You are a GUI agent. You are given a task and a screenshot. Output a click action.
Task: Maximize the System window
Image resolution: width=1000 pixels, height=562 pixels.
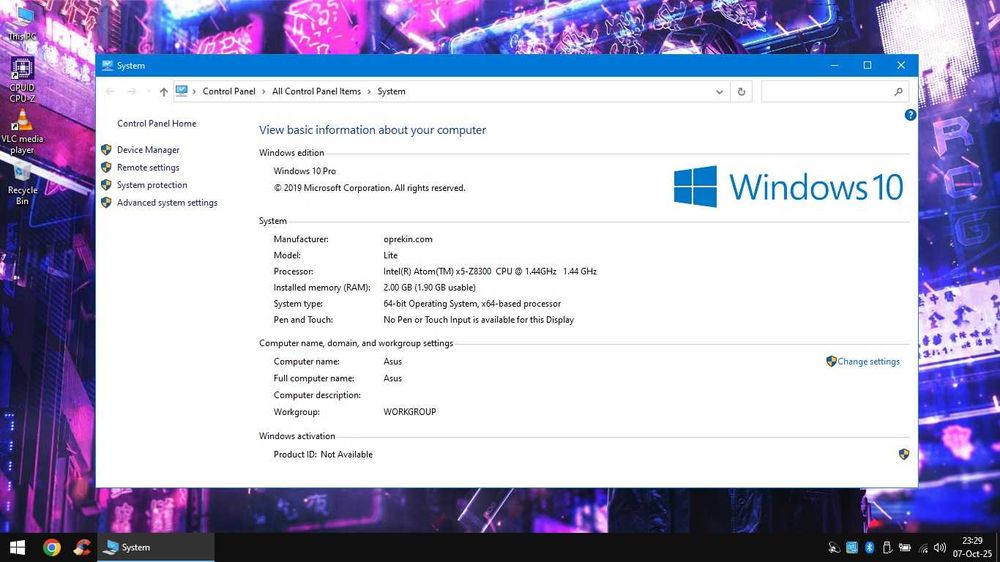pyautogui.click(x=867, y=66)
